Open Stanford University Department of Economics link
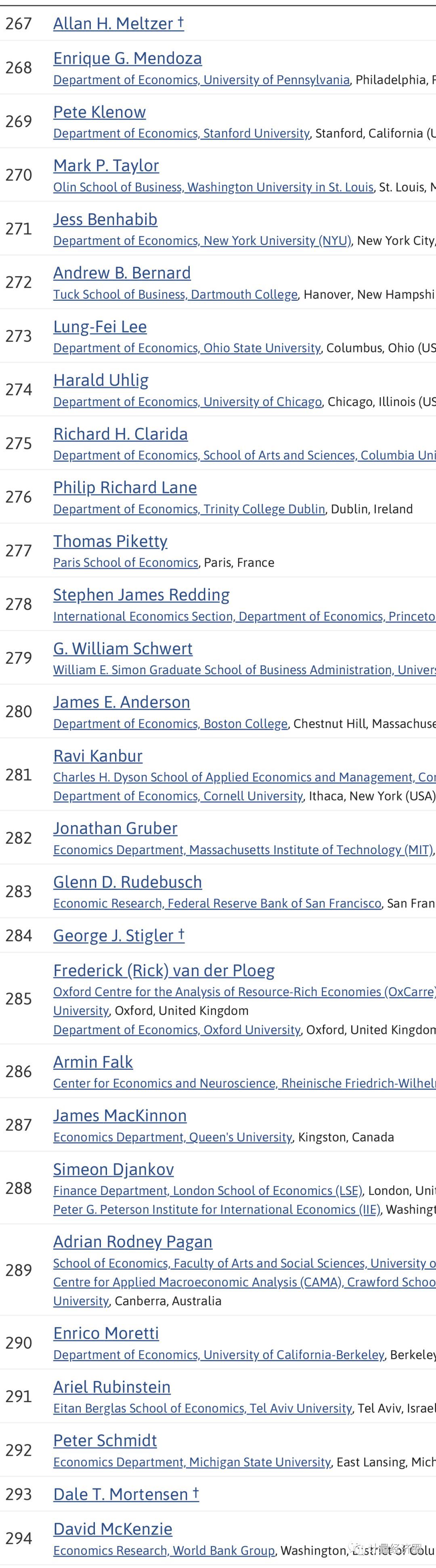The image size is (436, 1568). [181, 133]
